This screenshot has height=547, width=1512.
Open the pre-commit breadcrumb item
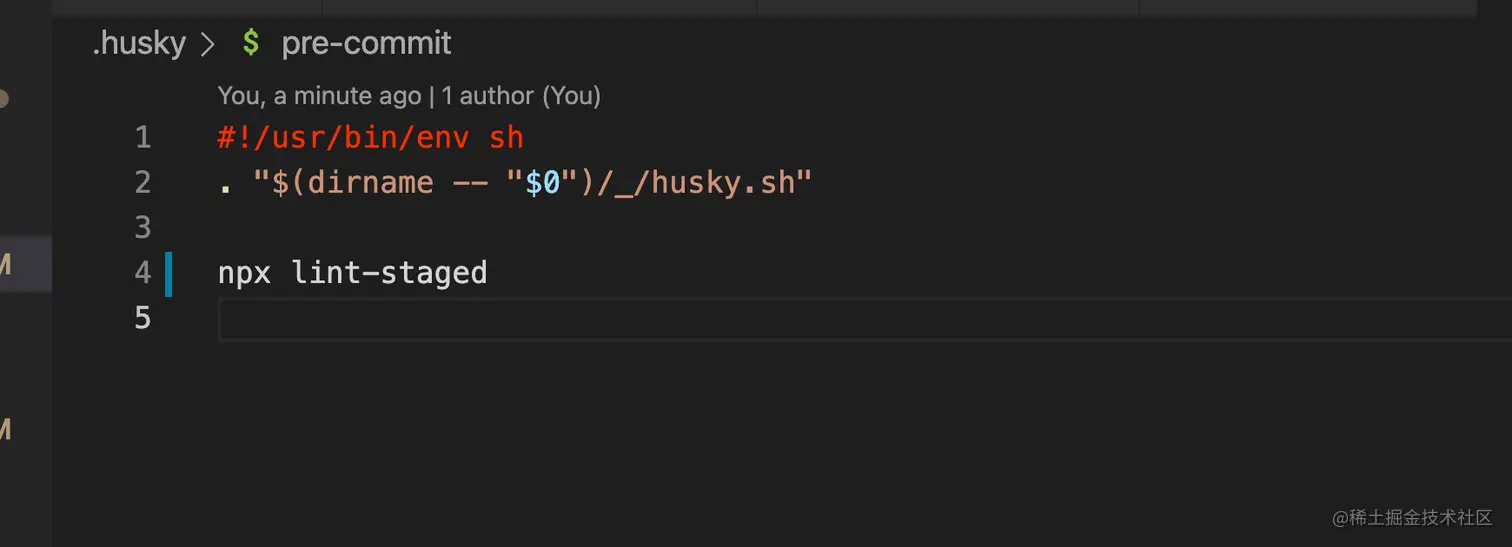[366, 43]
